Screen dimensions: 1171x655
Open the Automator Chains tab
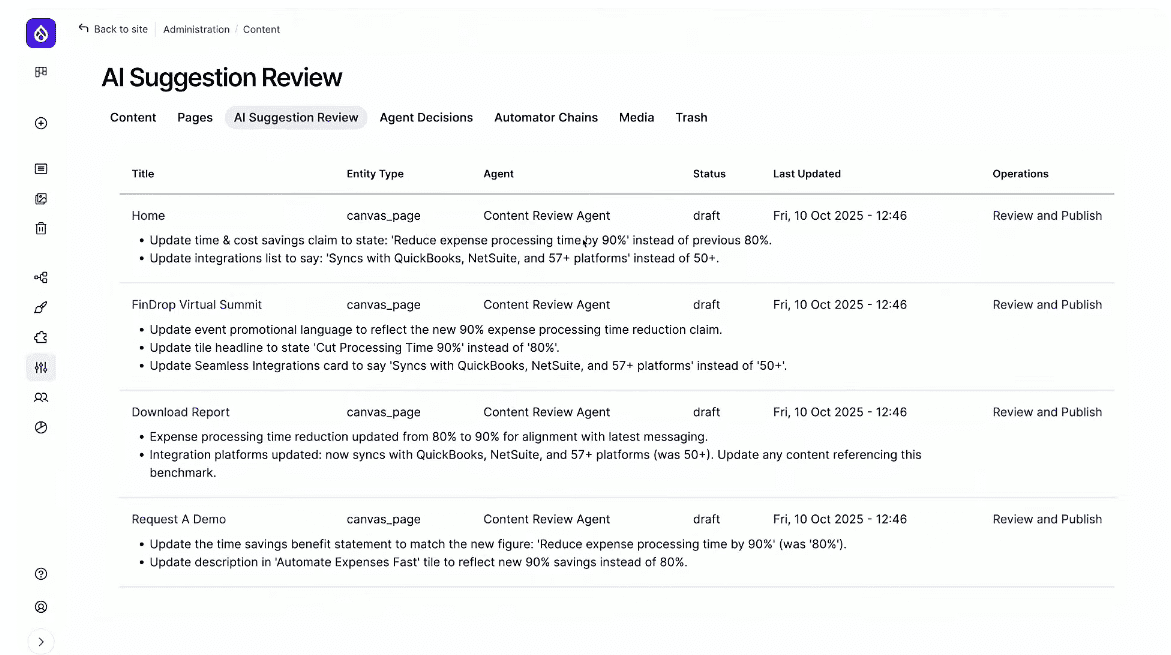tap(545, 117)
